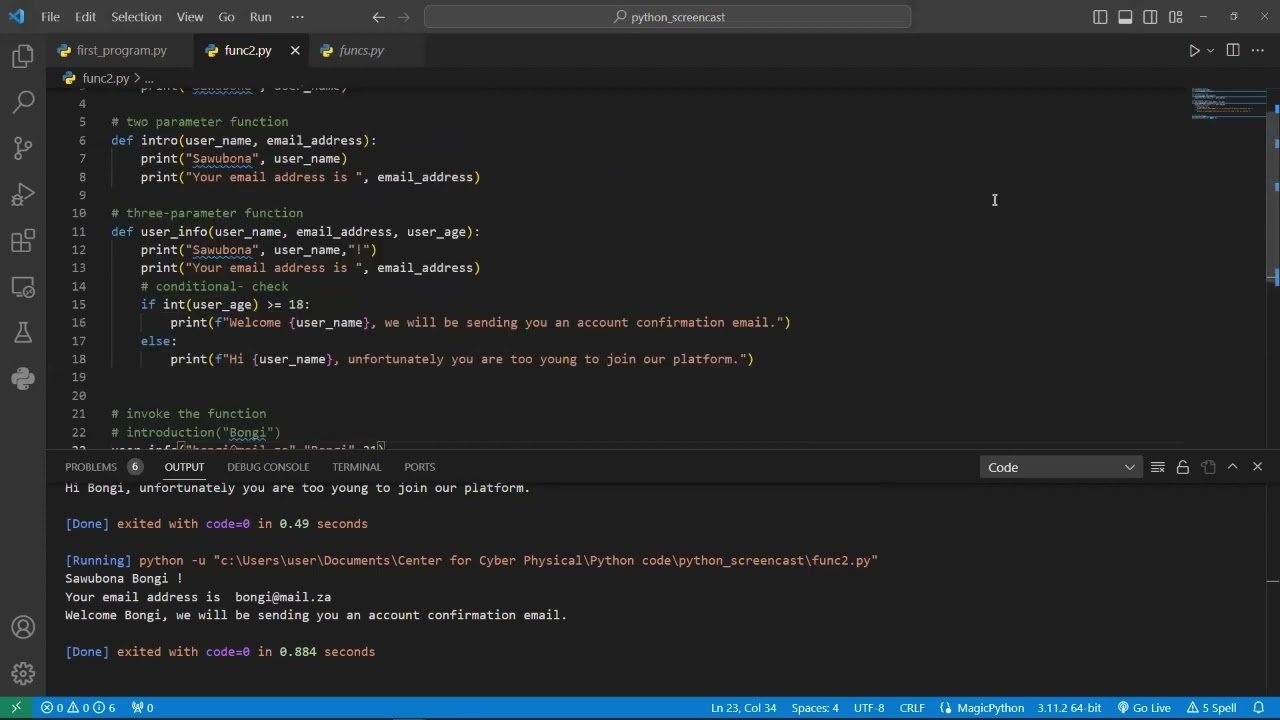Open the Search view icon
Screen dimensions: 1280x720
pyautogui.click(x=22, y=102)
